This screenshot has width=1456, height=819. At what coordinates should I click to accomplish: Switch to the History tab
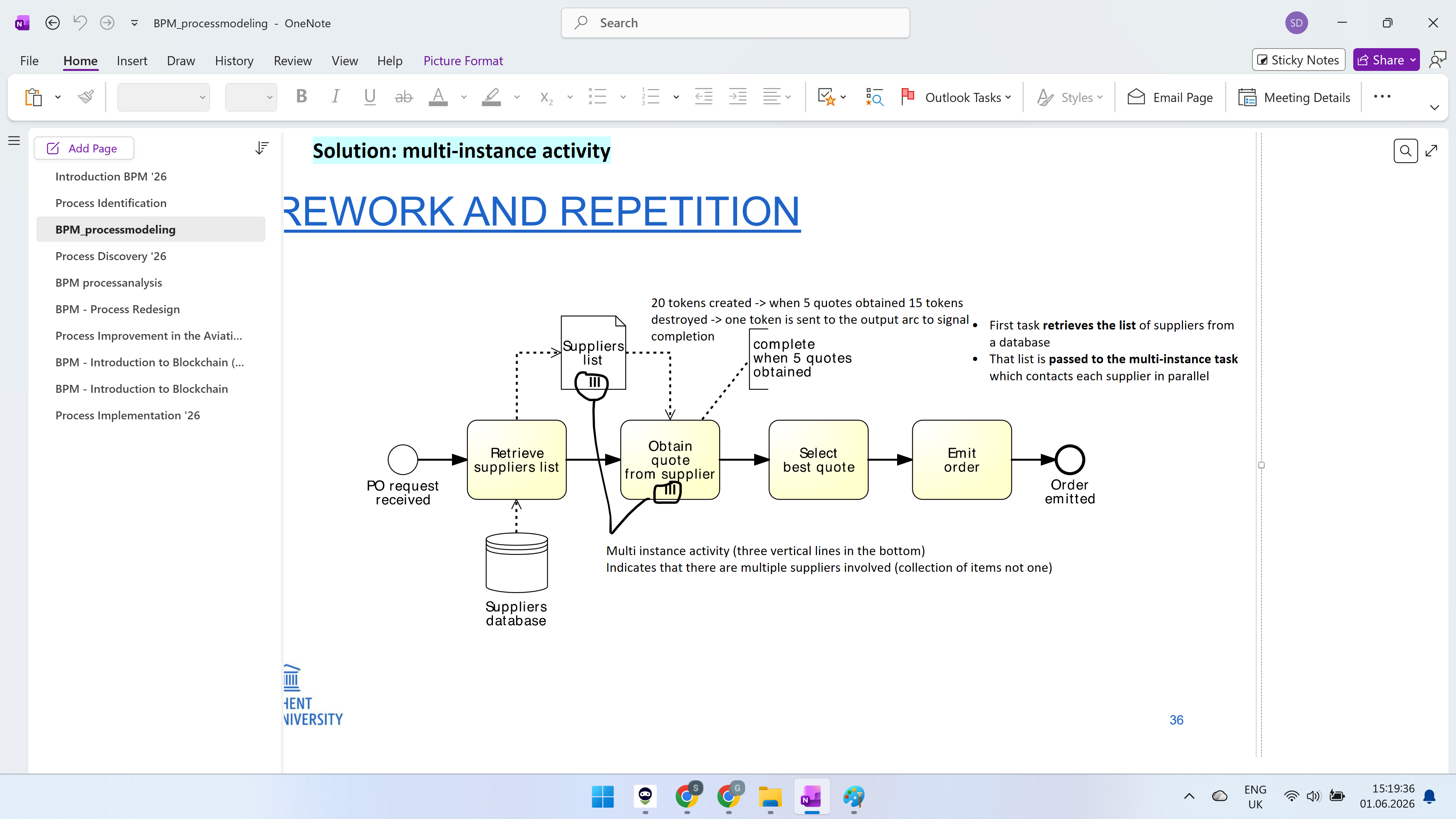tap(234, 61)
